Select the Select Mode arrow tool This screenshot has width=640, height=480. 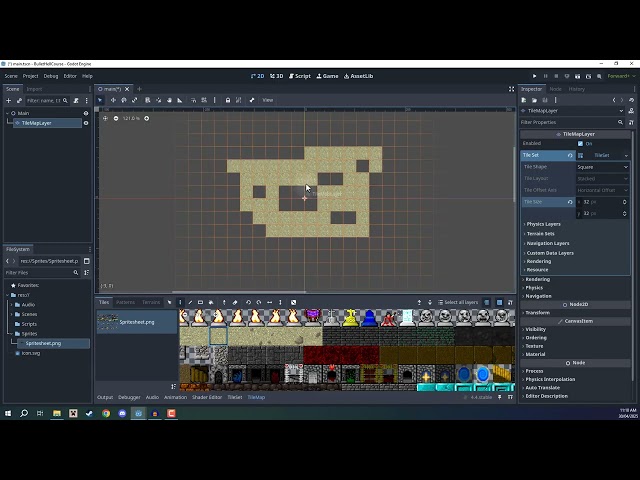tap(100, 100)
